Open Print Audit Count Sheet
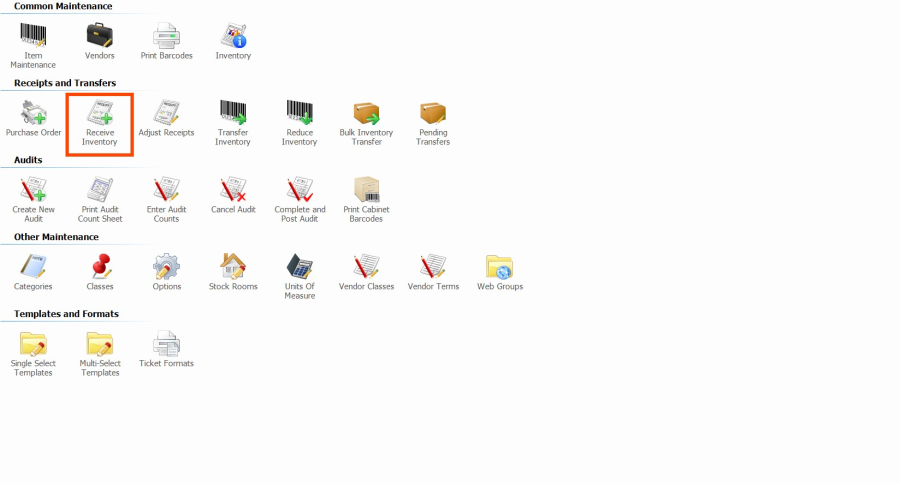The width and height of the screenshot is (900, 483). click(x=100, y=190)
